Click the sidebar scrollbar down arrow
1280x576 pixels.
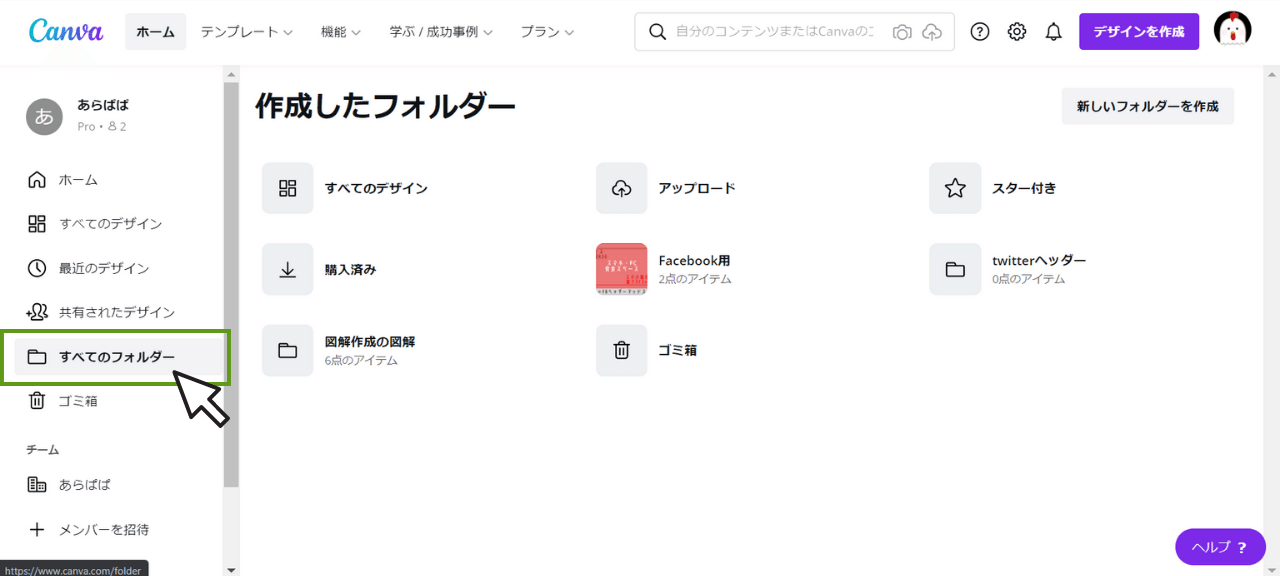pyautogui.click(x=231, y=569)
